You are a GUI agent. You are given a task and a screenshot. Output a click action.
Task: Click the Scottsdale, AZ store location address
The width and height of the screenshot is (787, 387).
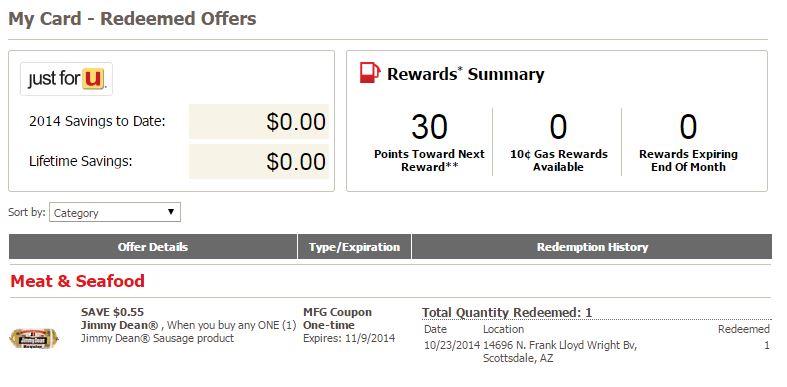pos(560,352)
